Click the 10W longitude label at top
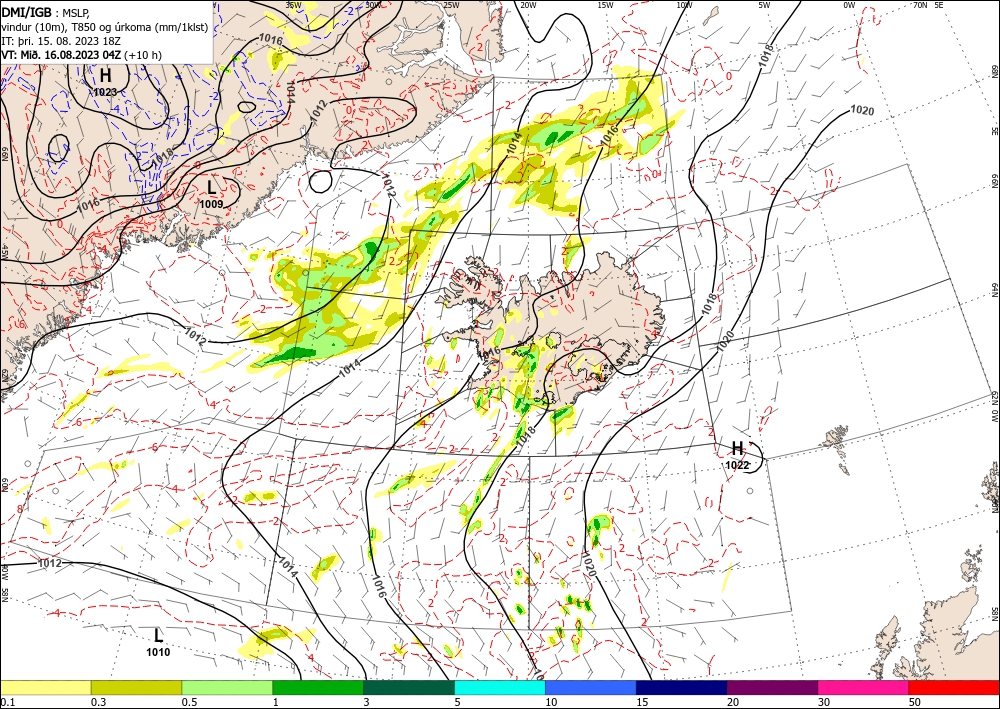Image resolution: width=1000 pixels, height=709 pixels. click(x=684, y=5)
